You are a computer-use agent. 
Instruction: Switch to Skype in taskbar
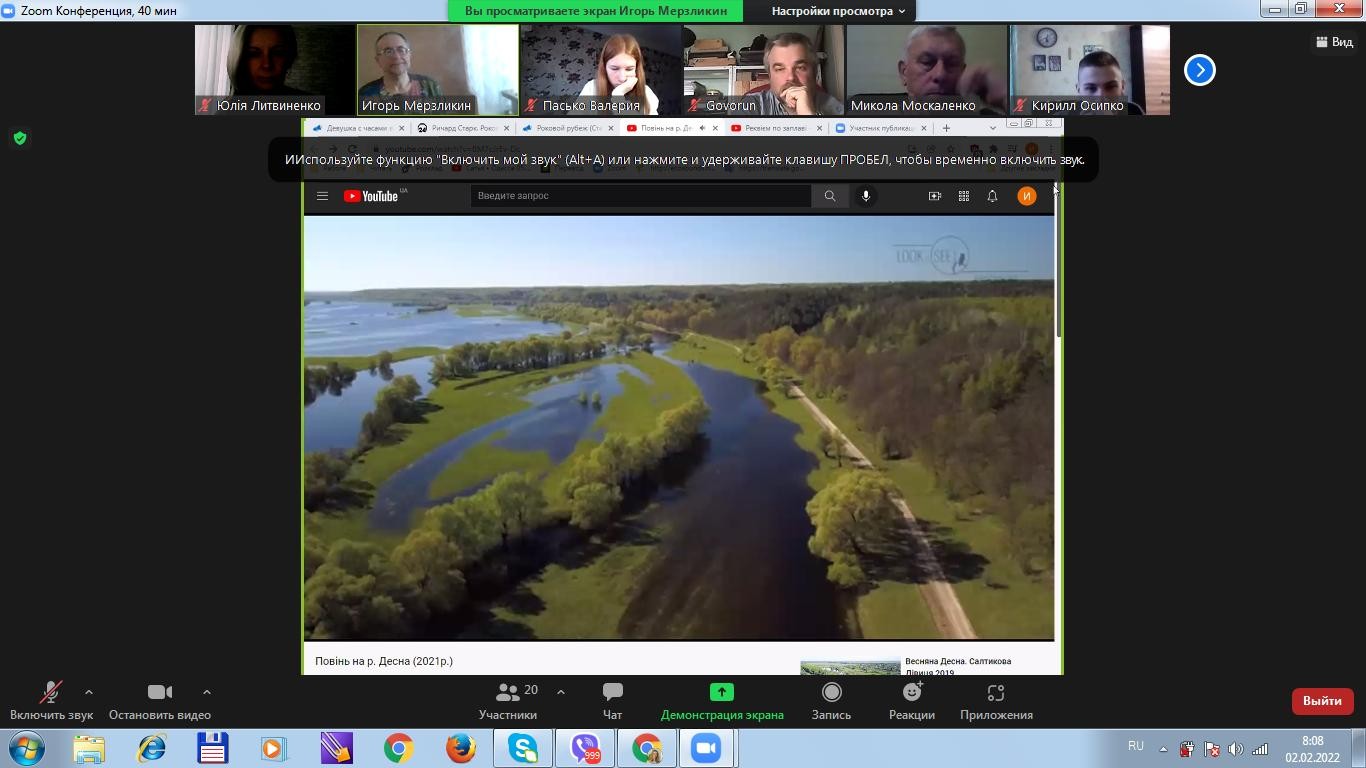(523, 748)
